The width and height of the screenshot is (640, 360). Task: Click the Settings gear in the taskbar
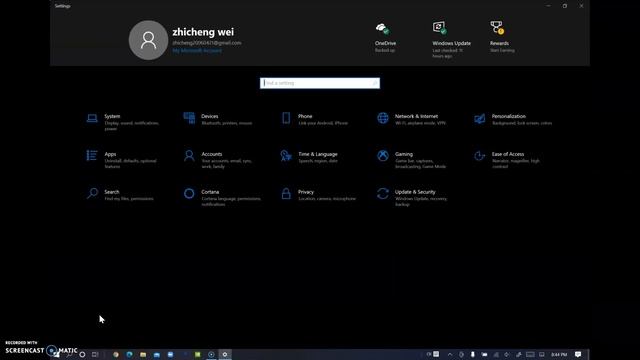[224, 354]
